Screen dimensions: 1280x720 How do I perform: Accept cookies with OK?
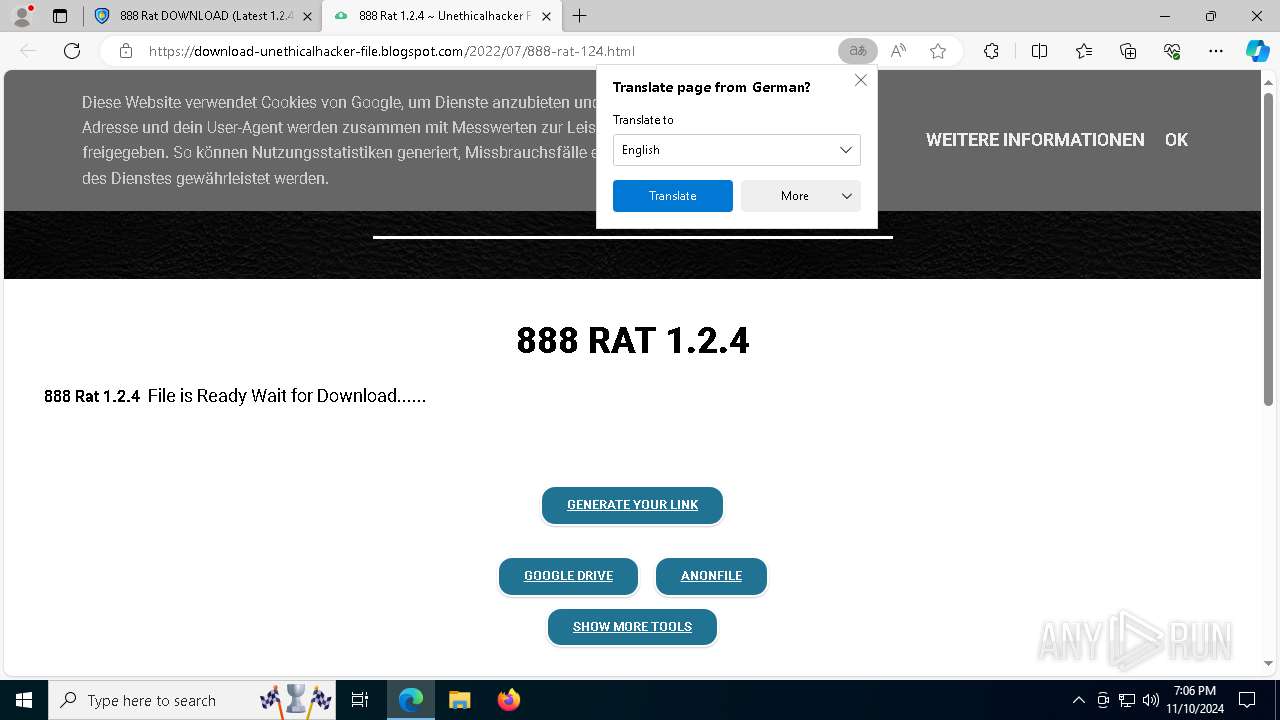(1176, 140)
